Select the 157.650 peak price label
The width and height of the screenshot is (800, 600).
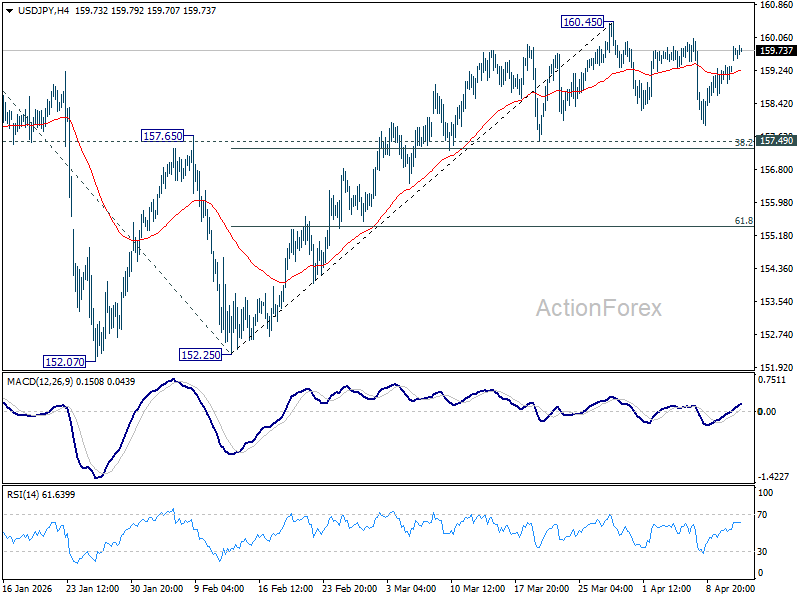click(162, 136)
